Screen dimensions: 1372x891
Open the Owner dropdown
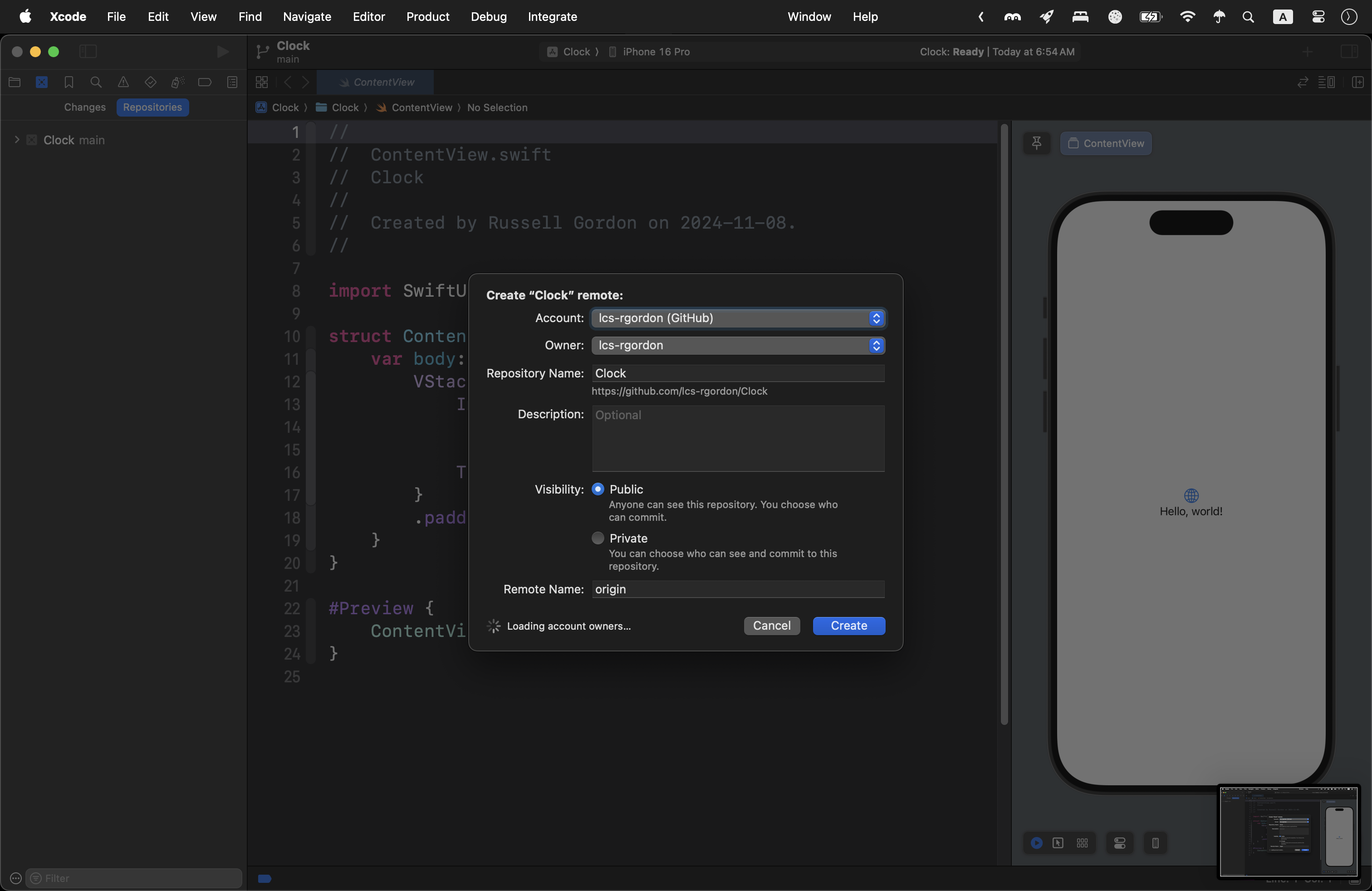click(737, 345)
